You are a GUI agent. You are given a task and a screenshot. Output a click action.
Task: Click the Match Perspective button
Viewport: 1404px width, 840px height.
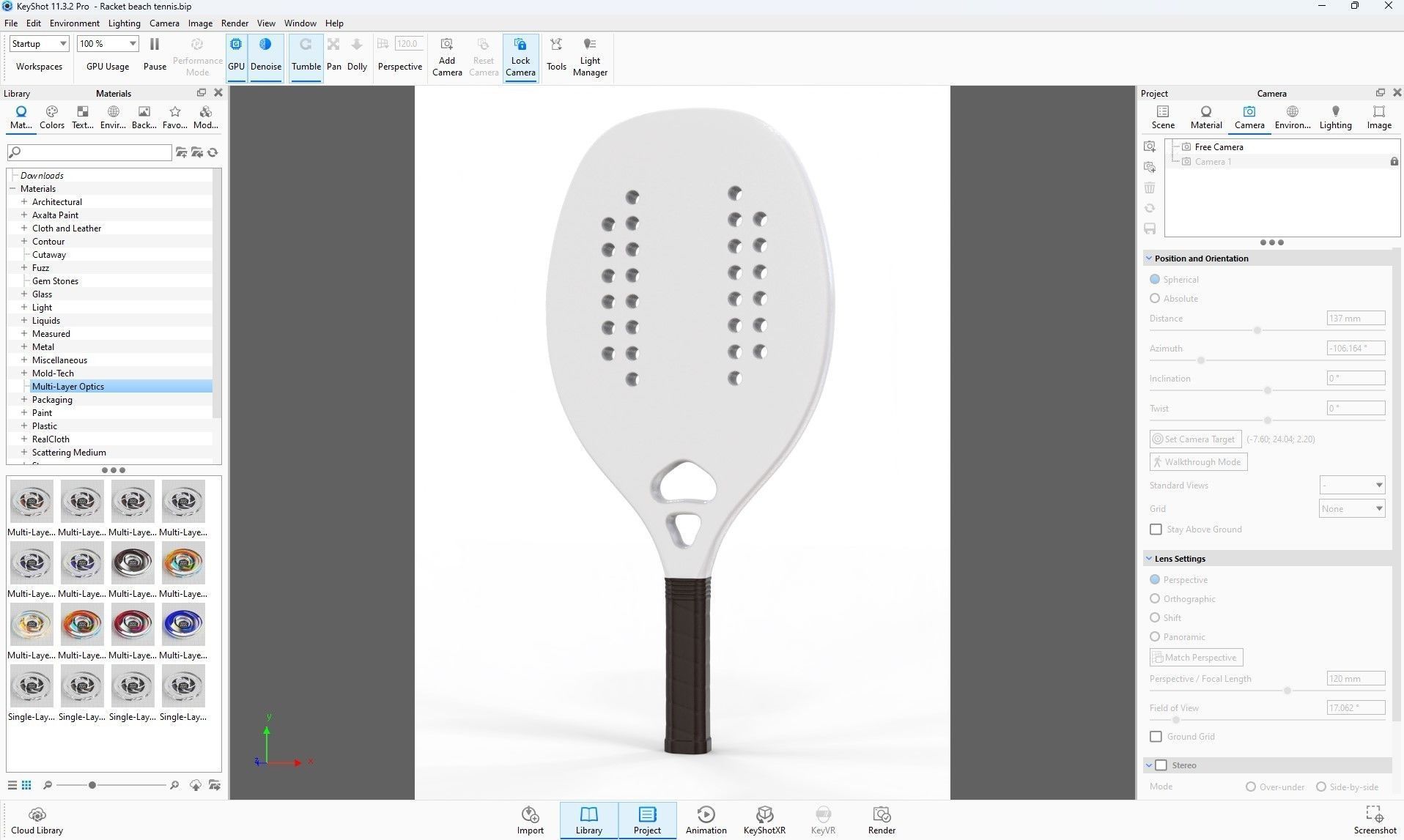pos(1196,657)
